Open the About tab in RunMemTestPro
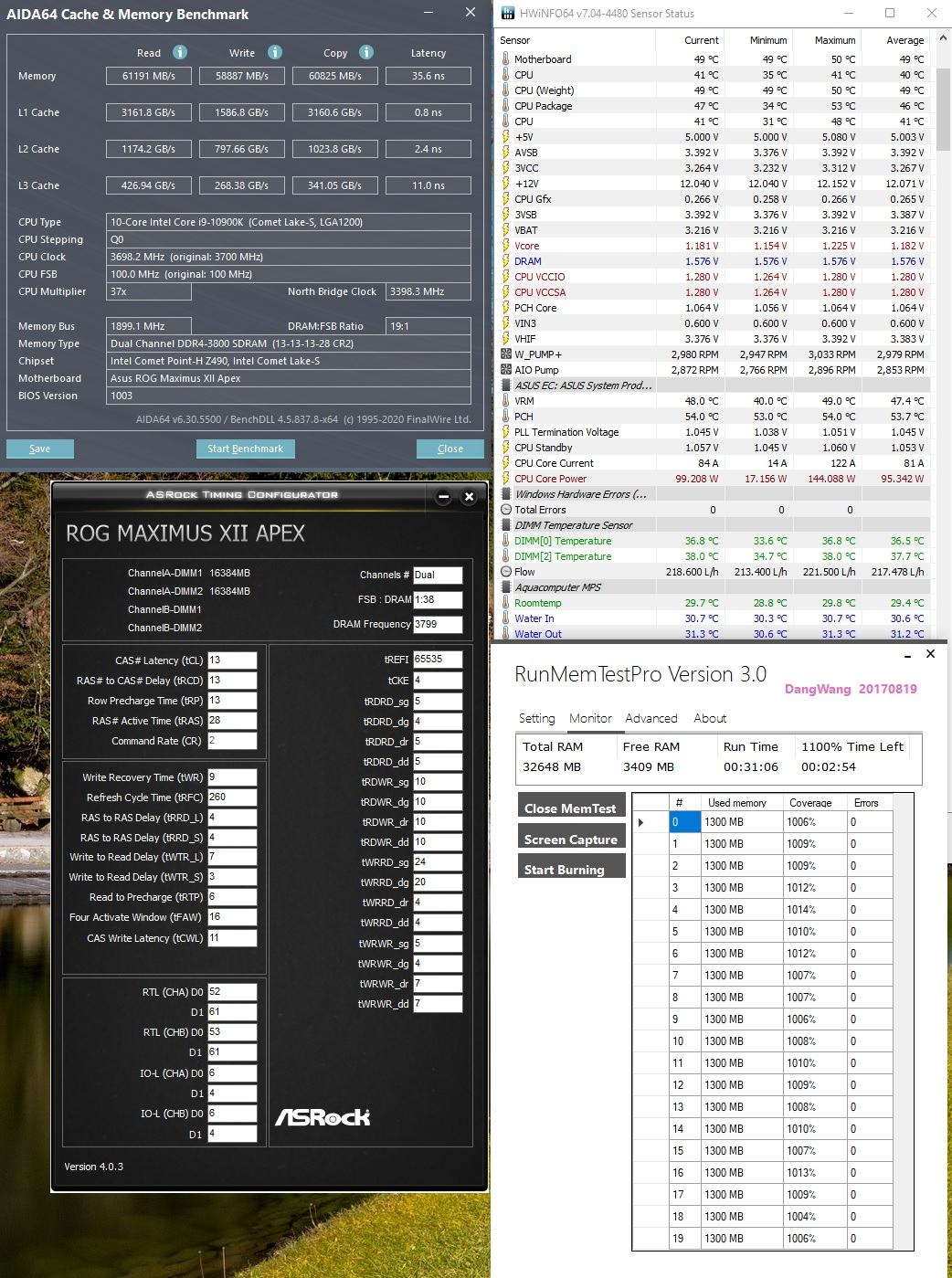This screenshot has width=952, height=1278. (710, 718)
